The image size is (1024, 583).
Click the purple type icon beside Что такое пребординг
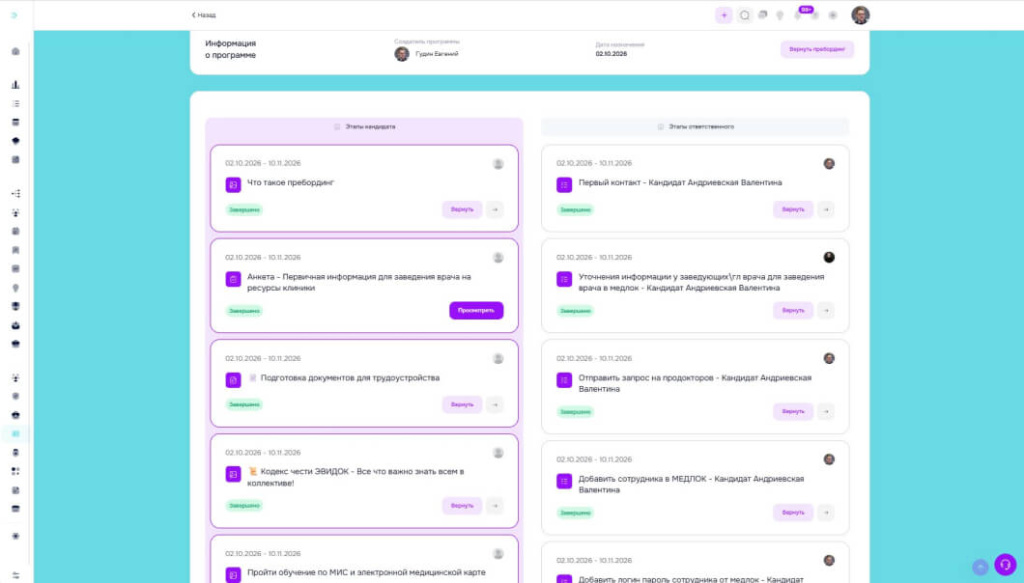tap(233, 185)
